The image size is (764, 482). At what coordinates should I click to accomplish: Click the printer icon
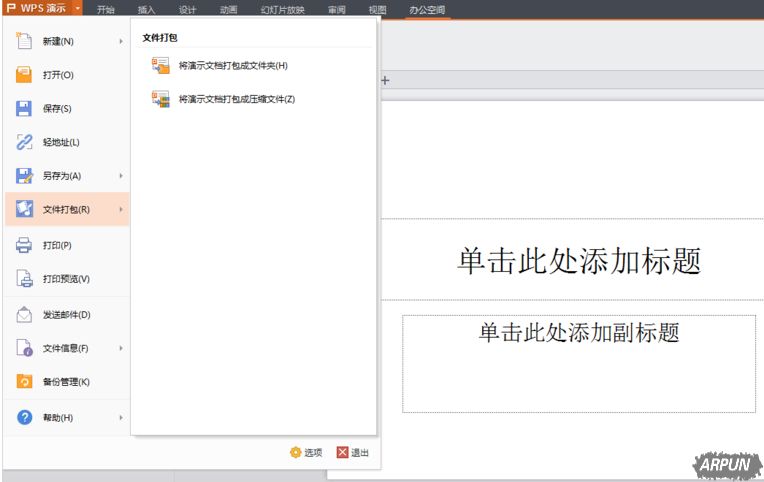(x=24, y=245)
